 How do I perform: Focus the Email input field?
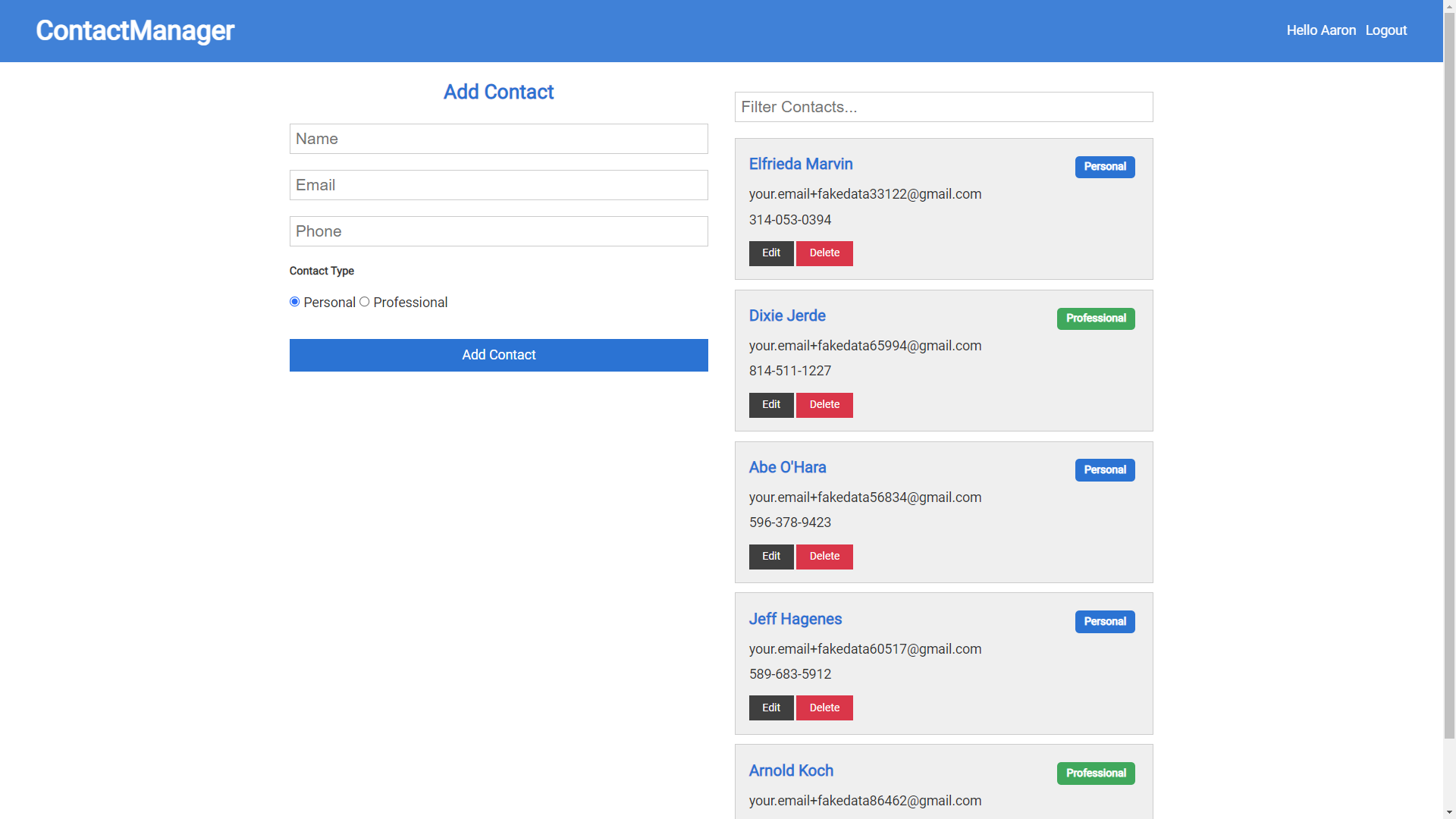[498, 185]
